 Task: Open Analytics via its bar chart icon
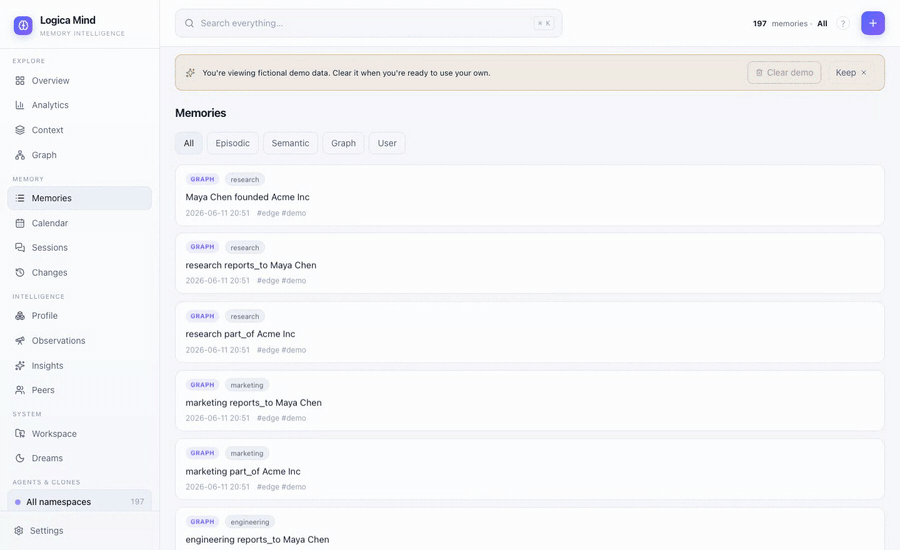click(20, 105)
